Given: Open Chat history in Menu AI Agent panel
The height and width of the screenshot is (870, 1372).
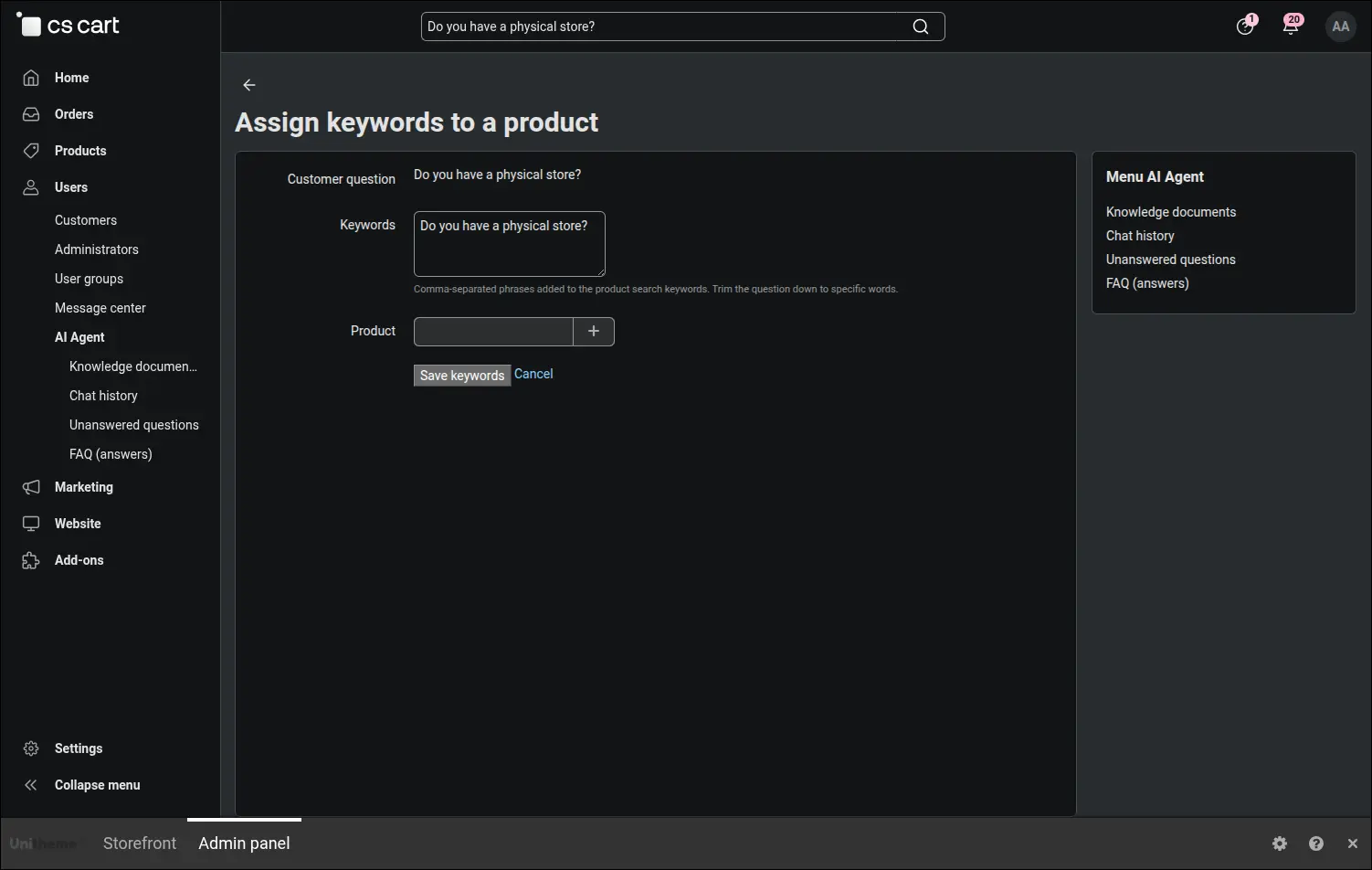Looking at the screenshot, I should point(1140,236).
